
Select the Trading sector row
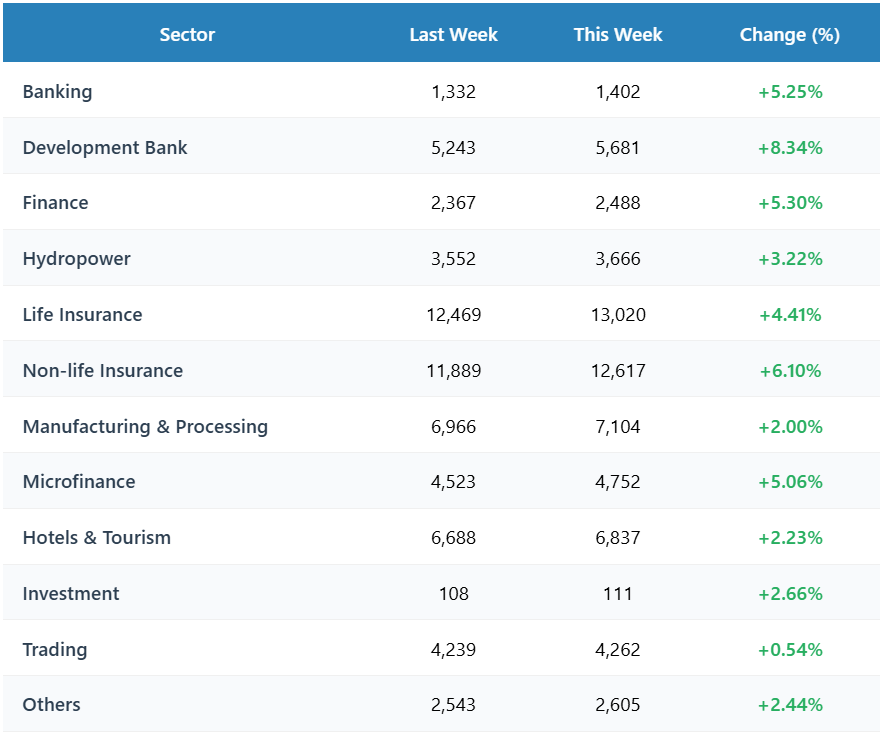coord(55,649)
